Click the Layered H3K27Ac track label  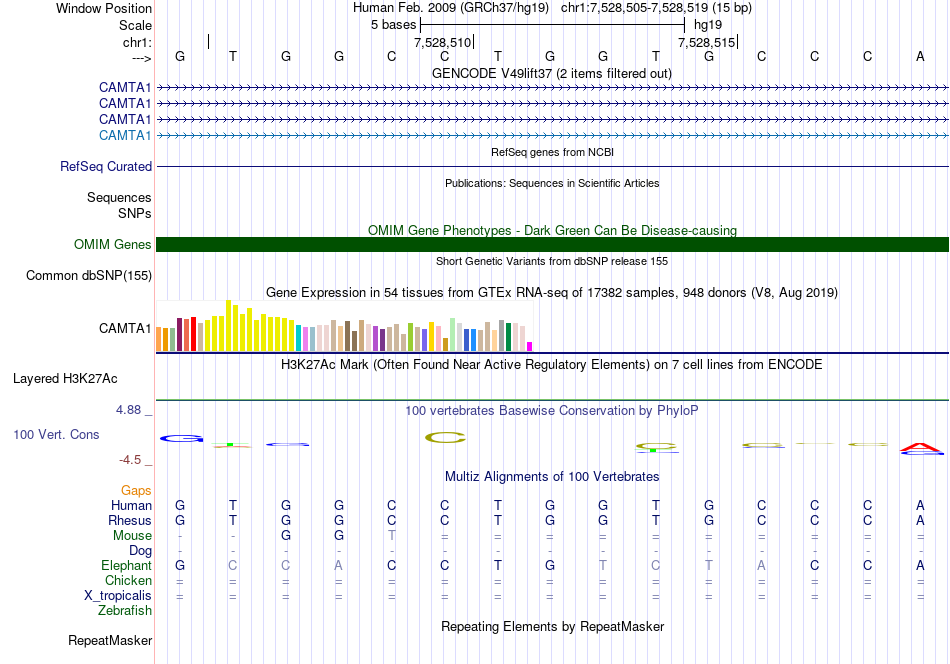point(65,379)
